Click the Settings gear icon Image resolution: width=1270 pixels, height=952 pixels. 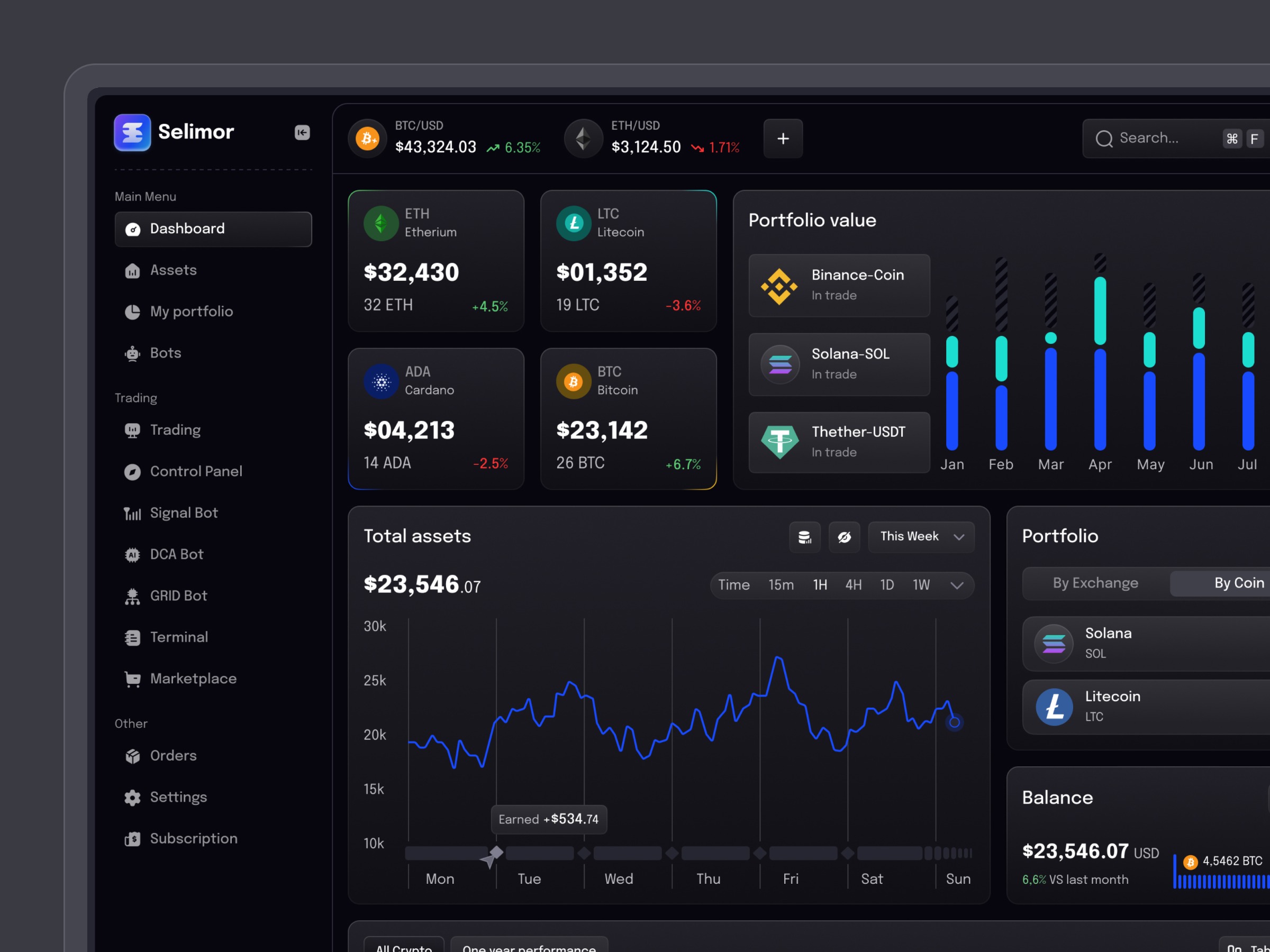pyautogui.click(x=133, y=798)
